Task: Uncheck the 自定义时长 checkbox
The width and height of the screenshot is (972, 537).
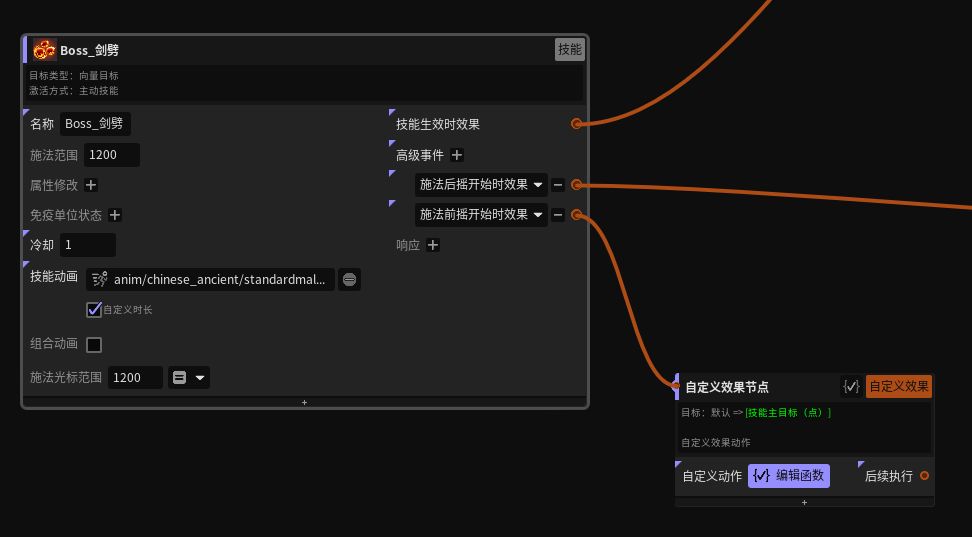Action: pyautogui.click(x=94, y=309)
